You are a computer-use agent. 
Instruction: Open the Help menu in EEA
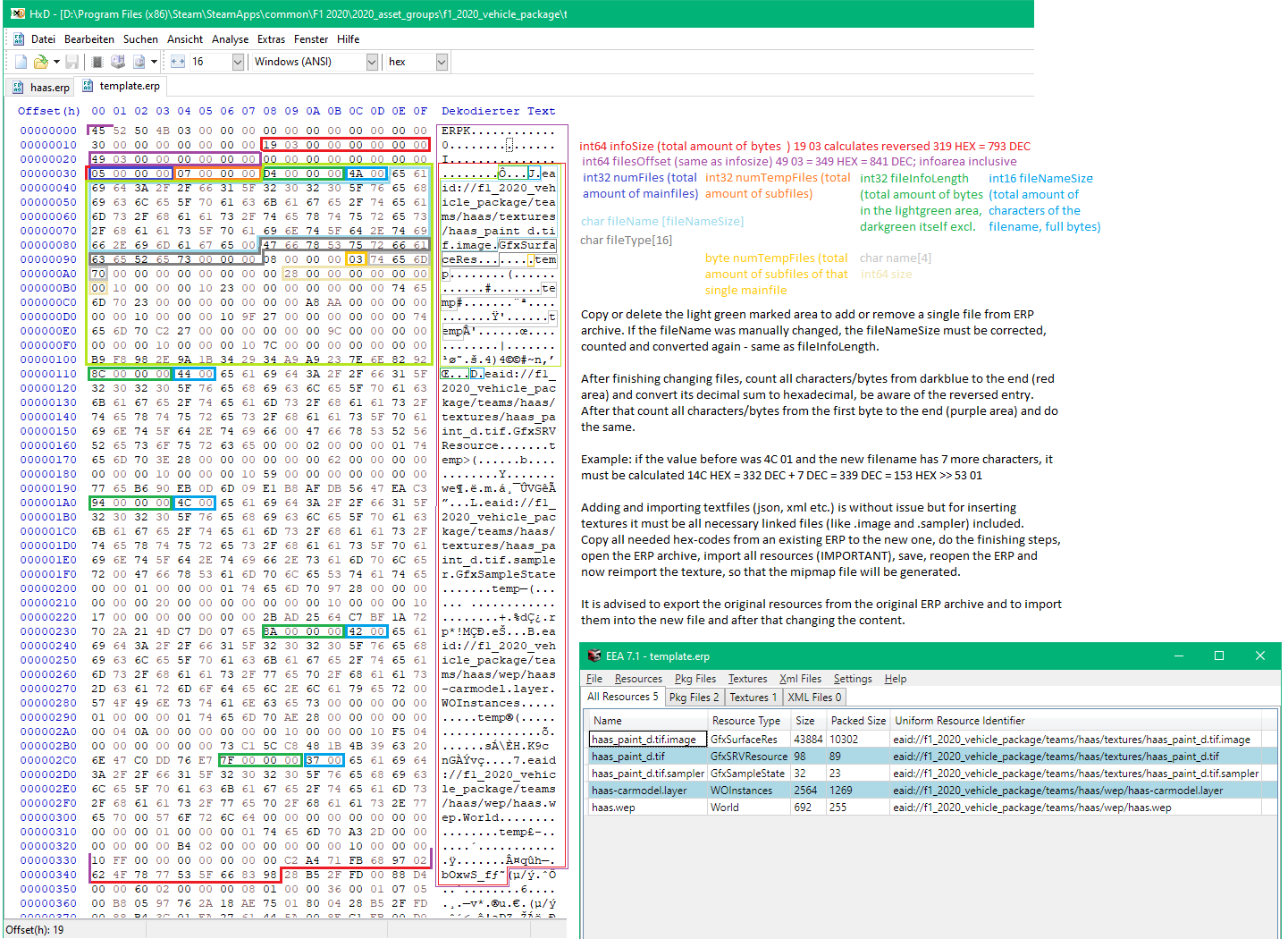click(896, 679)
